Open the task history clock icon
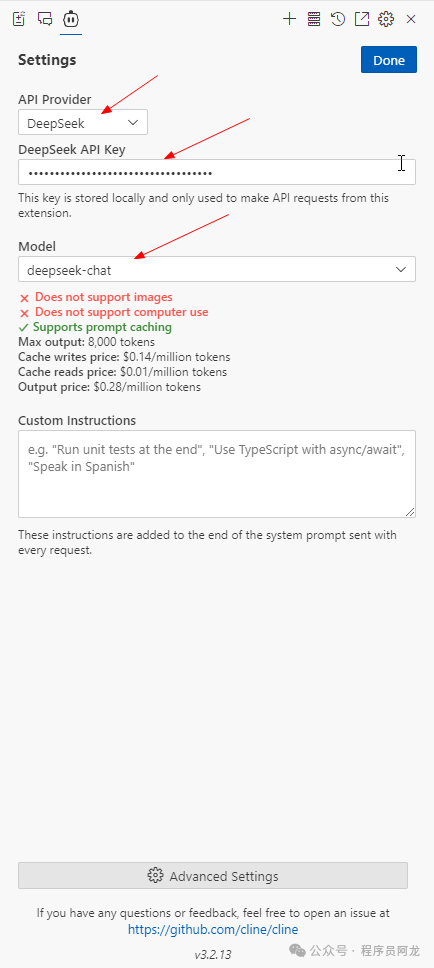 [338, 19]
